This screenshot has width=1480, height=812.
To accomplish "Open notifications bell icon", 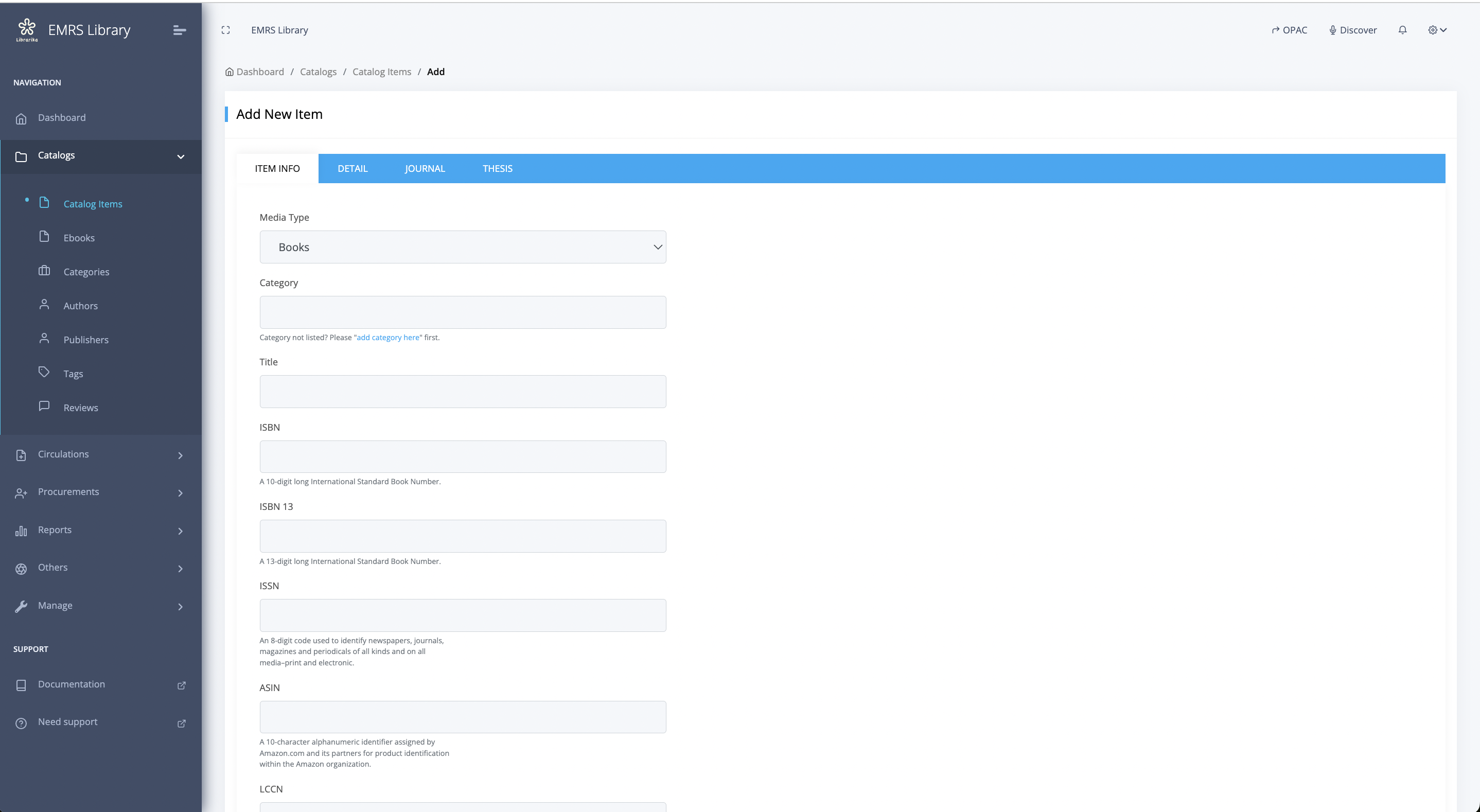I will [1402, 30].
